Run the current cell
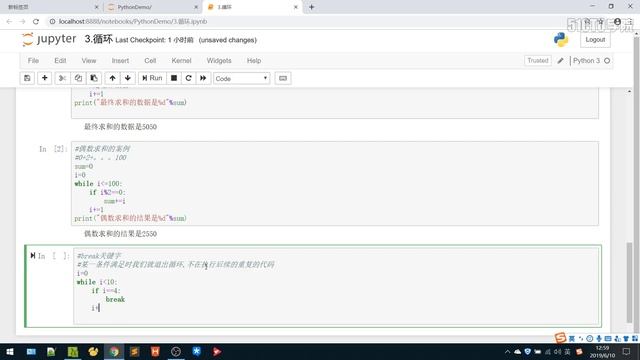This screenshot has height=360, width=640. pyautogui.click(x=152, y=78)
